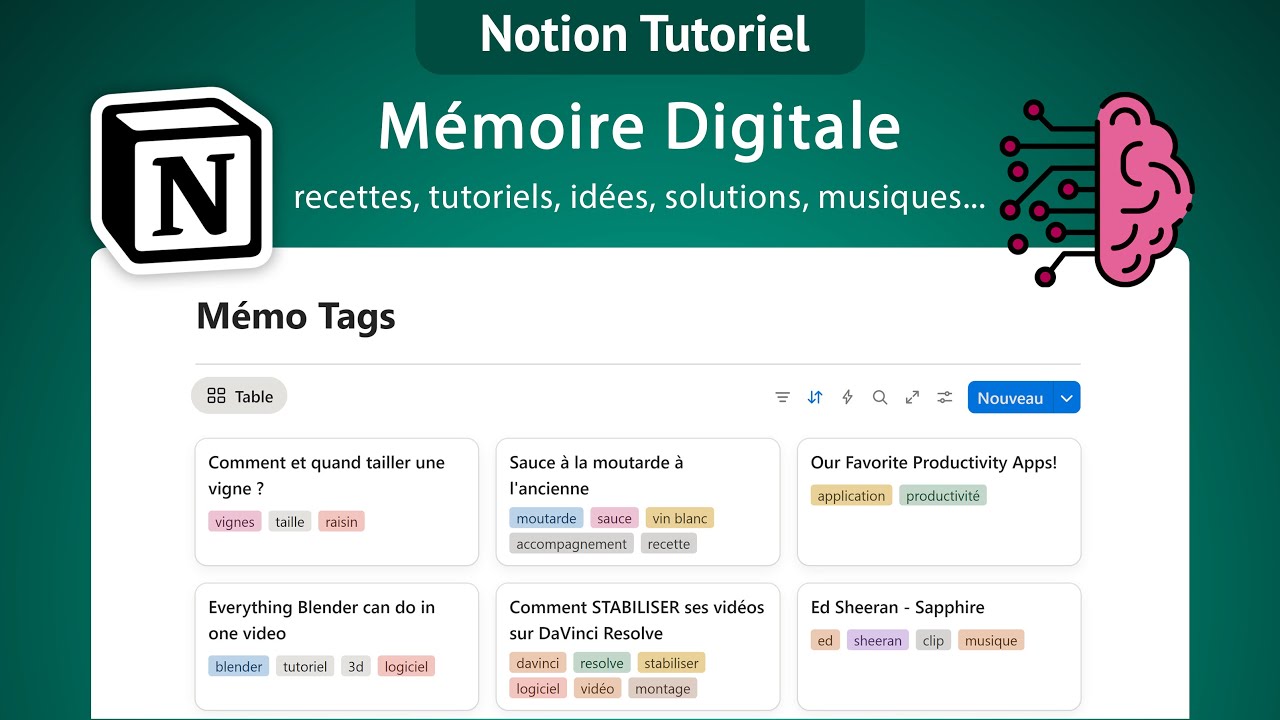Image resolution: width=1280 pixels, height=720 pixels.
Task: Click the davinci tag
Action: [538, 662]
